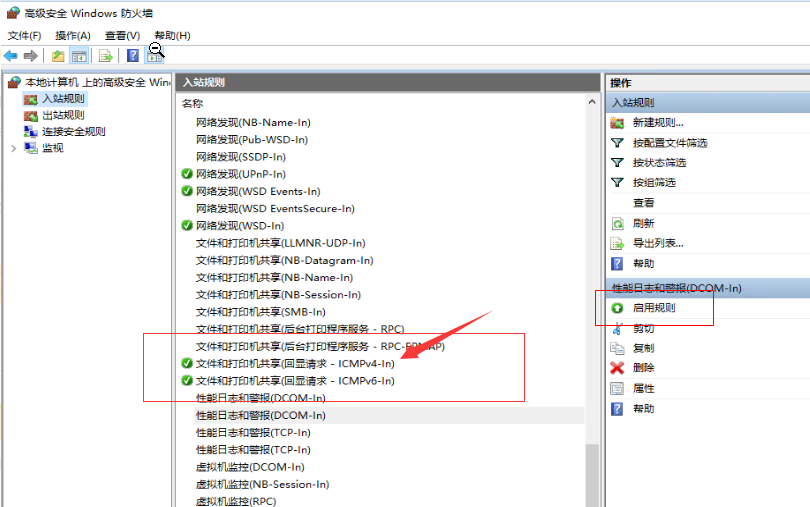Select rule 虚拟机监控(RPC)

click(x=236, y=501)
